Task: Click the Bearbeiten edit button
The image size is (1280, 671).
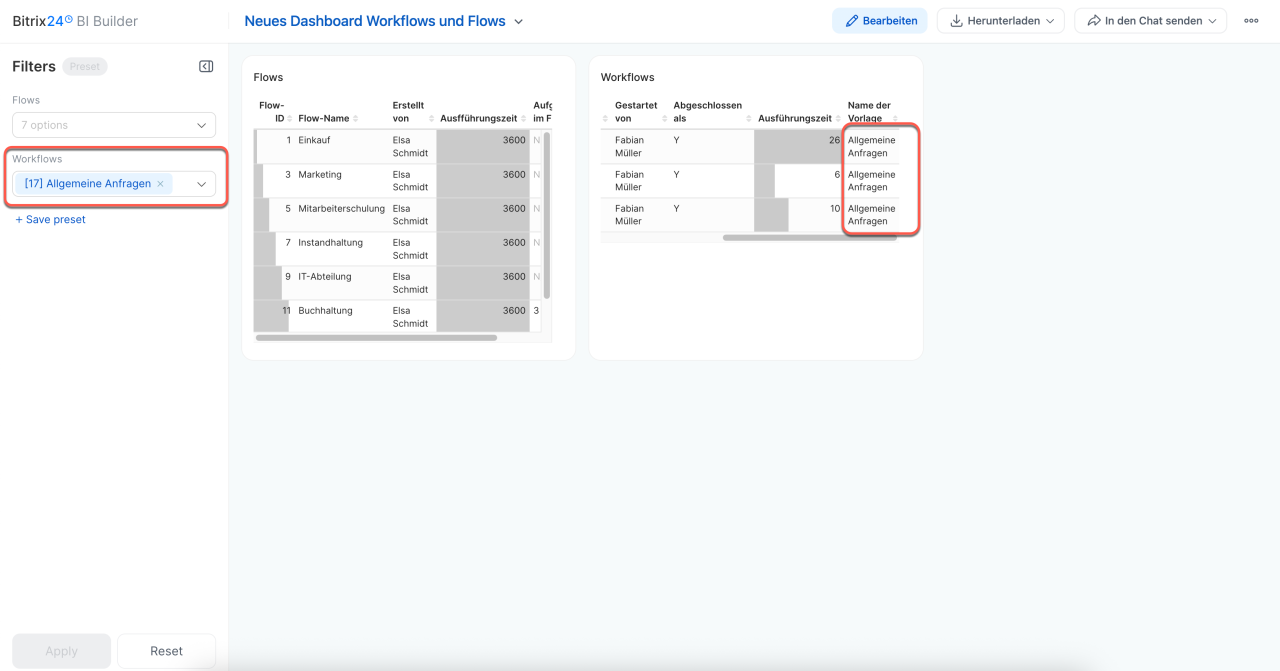Action: click(x=880, y=21)
